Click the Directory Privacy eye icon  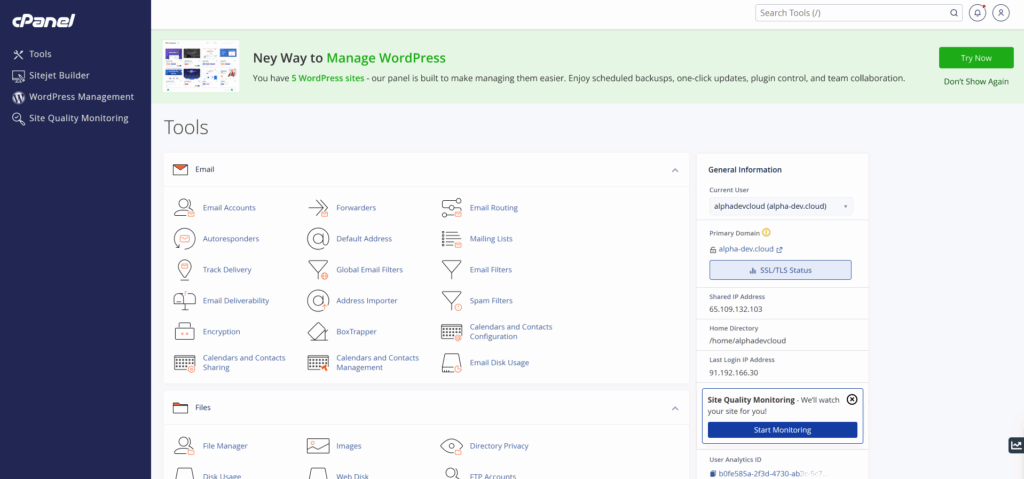point(451,446)
